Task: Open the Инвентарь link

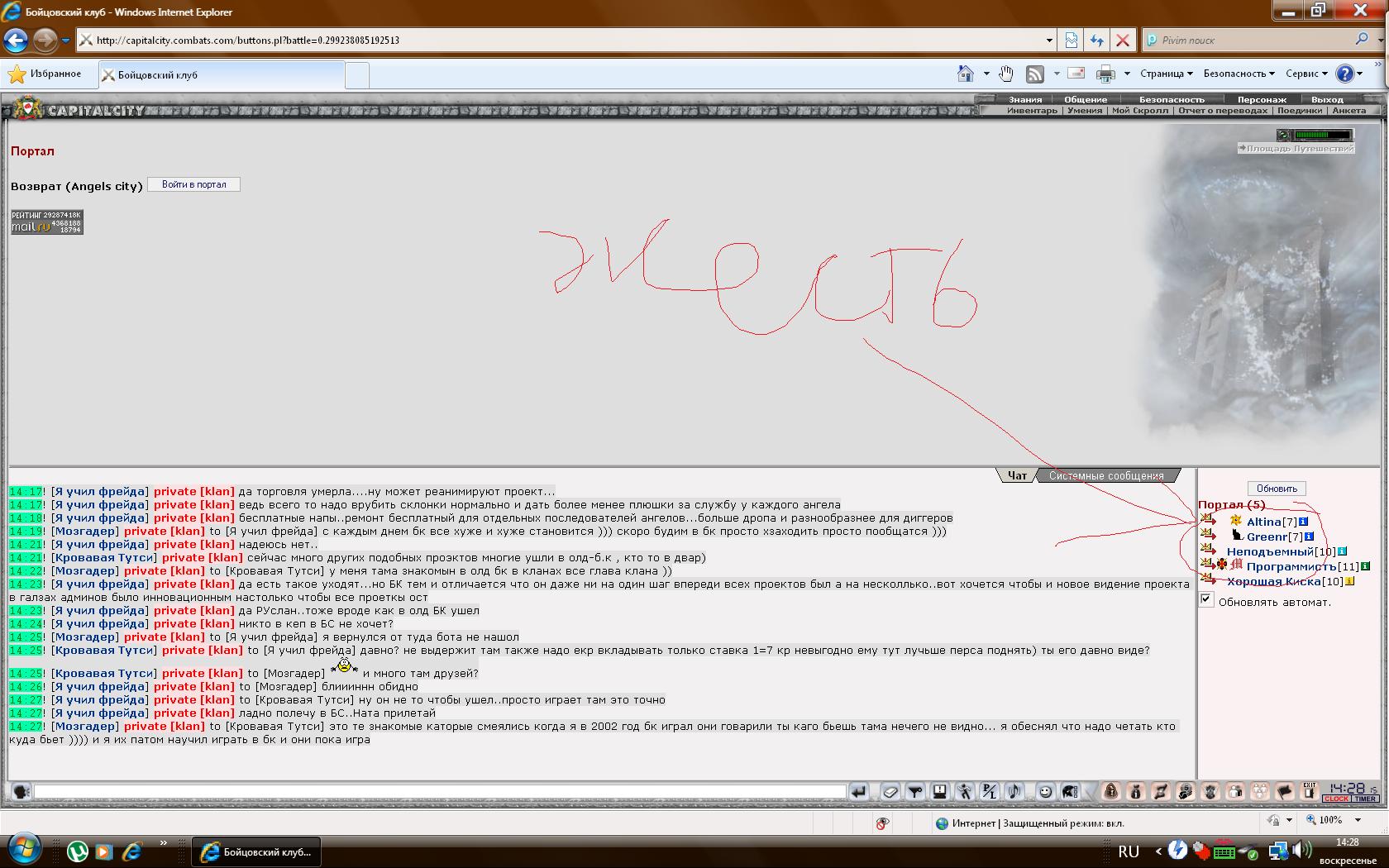Action: (x=1032, y=110)
